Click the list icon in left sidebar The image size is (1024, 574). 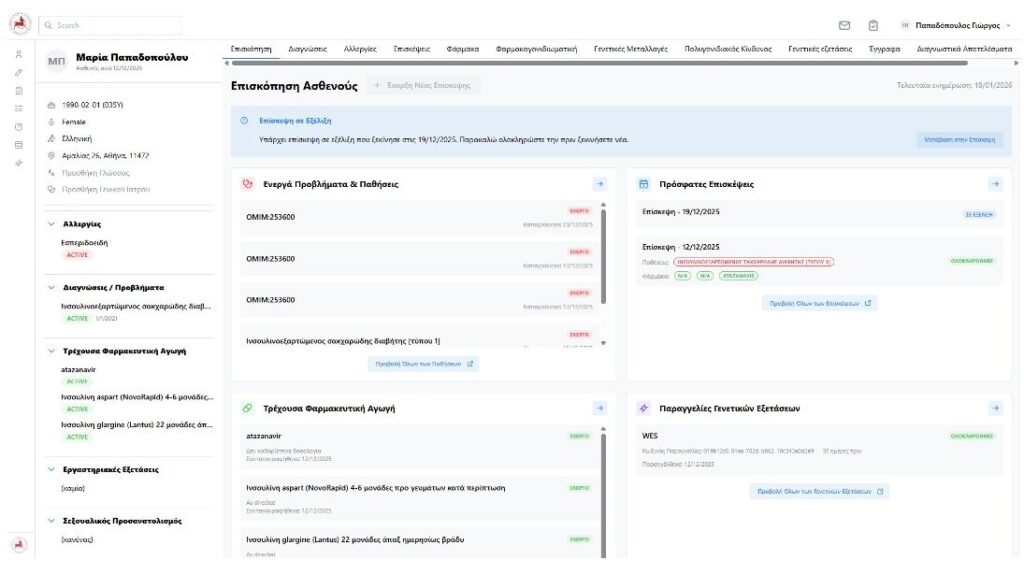coord(18,108)
